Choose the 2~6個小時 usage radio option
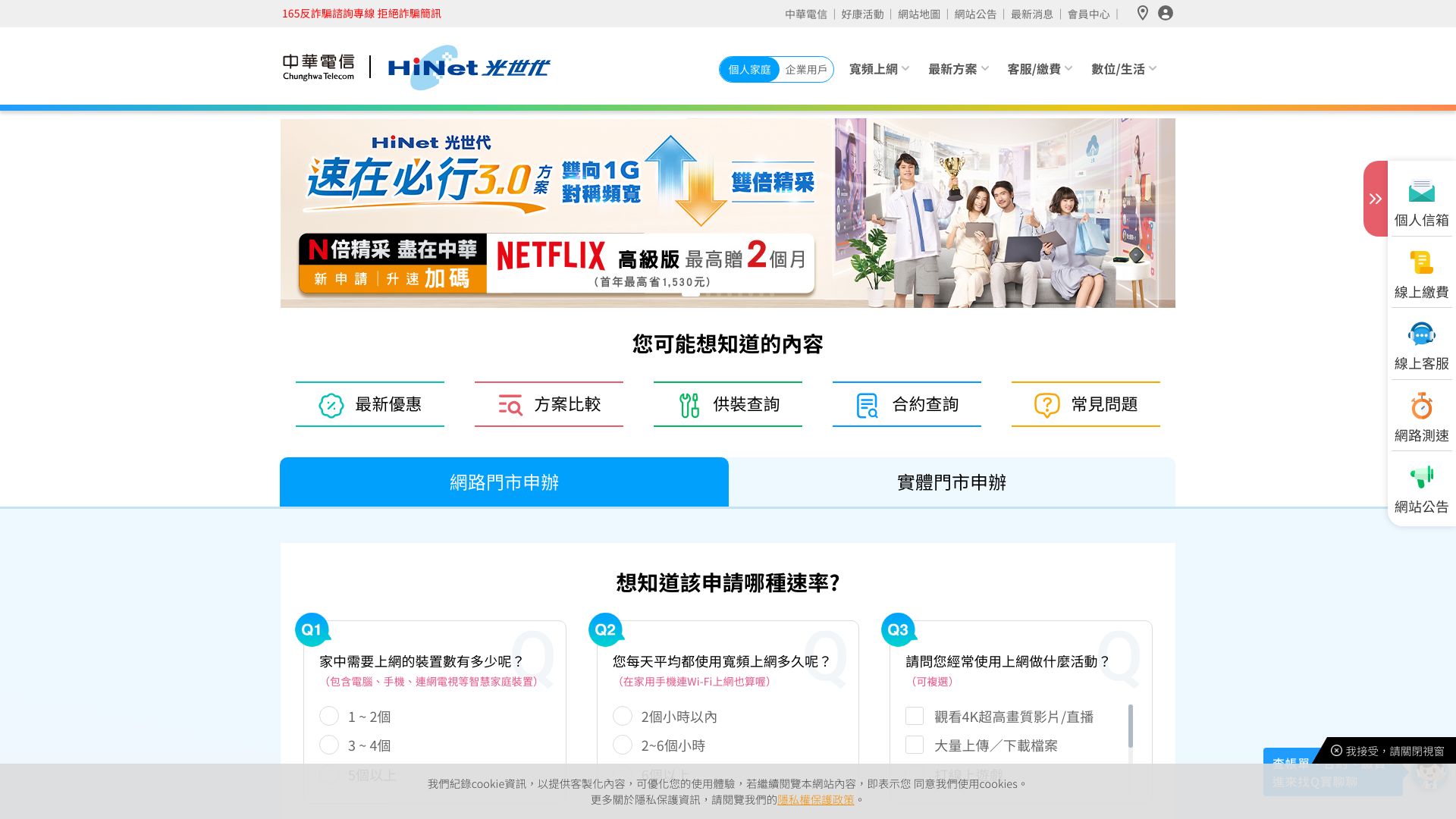 tap(623, 745)
